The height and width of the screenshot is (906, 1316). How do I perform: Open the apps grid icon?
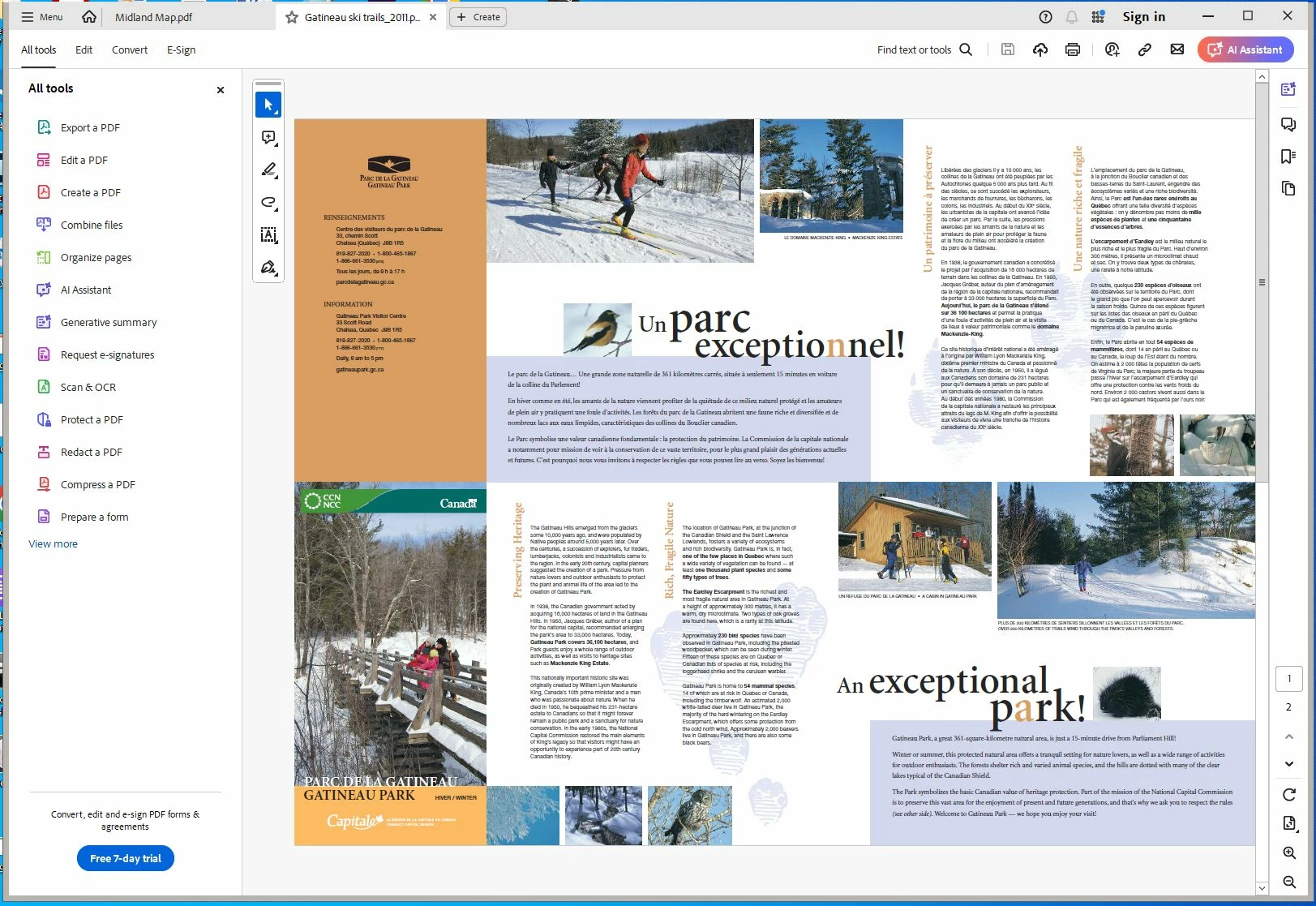(1098, 17)
